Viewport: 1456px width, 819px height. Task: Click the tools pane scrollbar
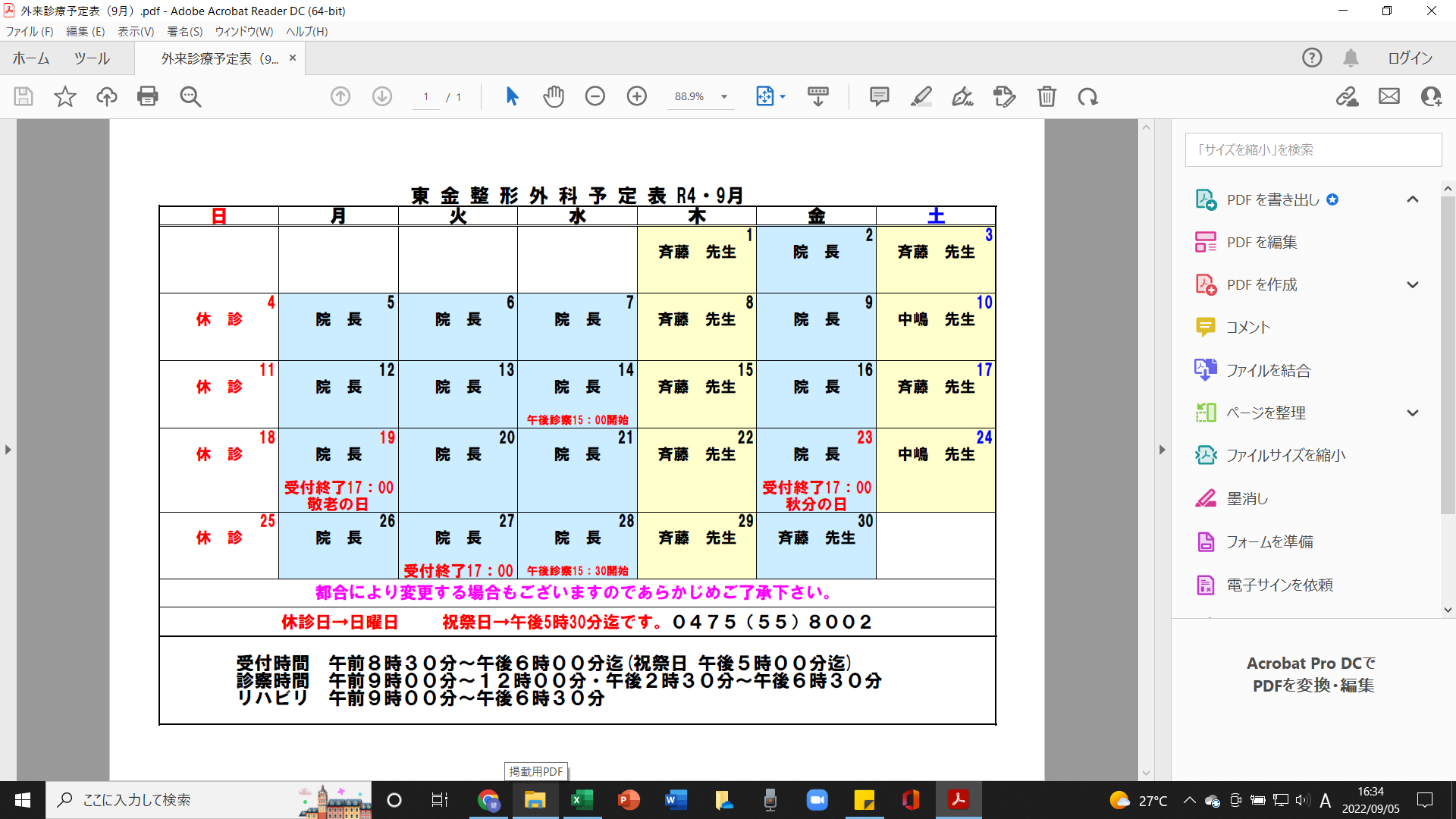[x=1448, y=356]
